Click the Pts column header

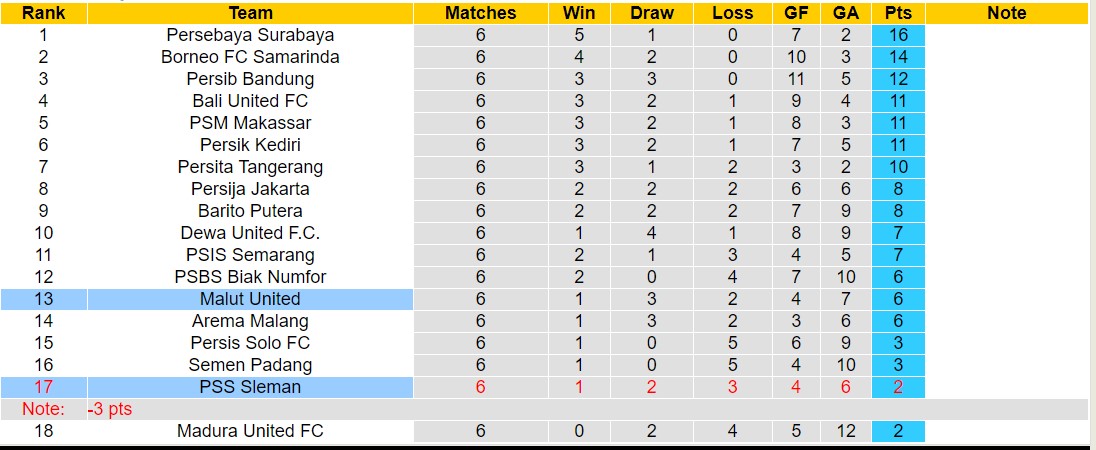898,13
